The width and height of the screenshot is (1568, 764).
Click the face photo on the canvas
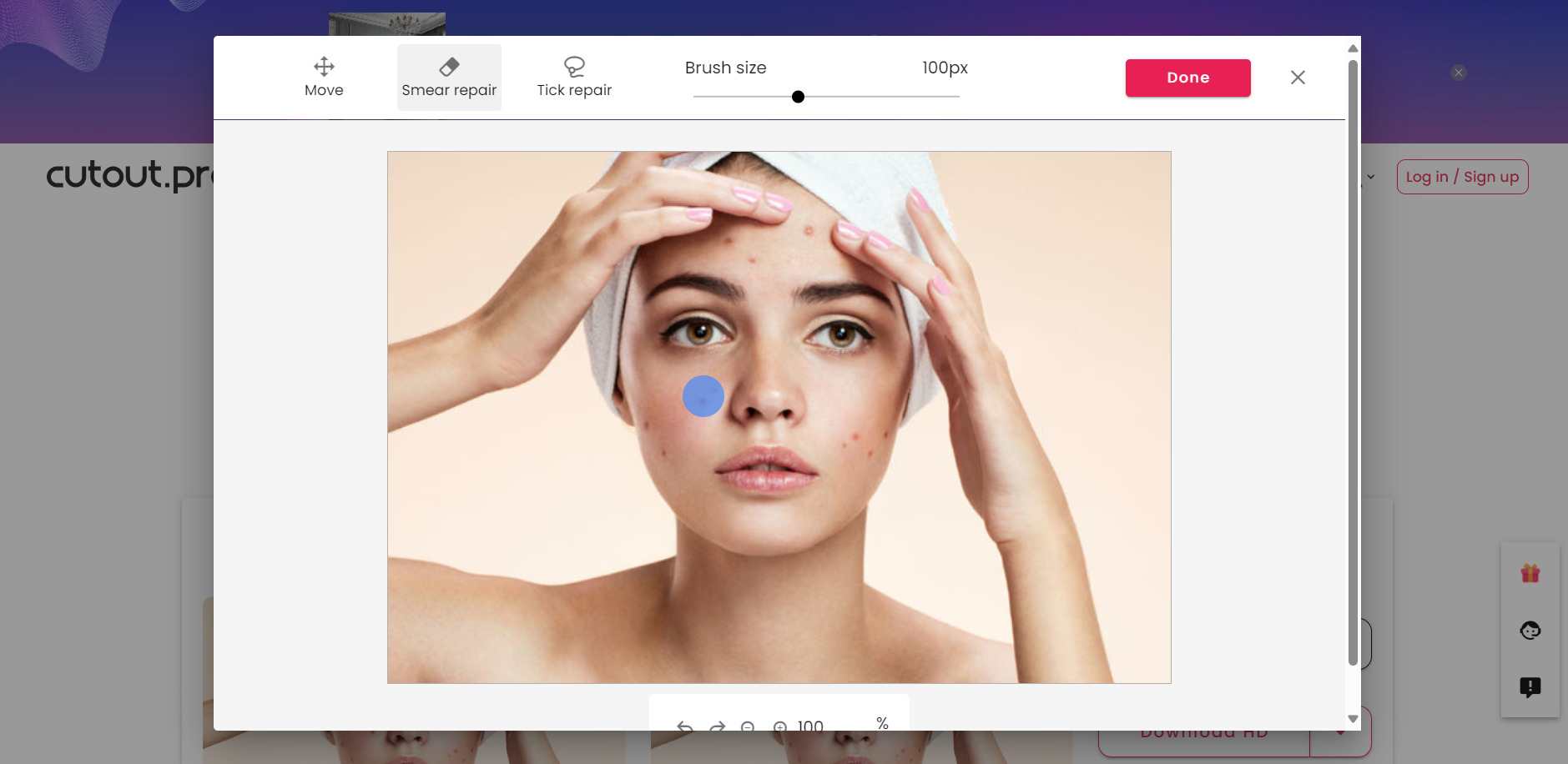(779, 417)
